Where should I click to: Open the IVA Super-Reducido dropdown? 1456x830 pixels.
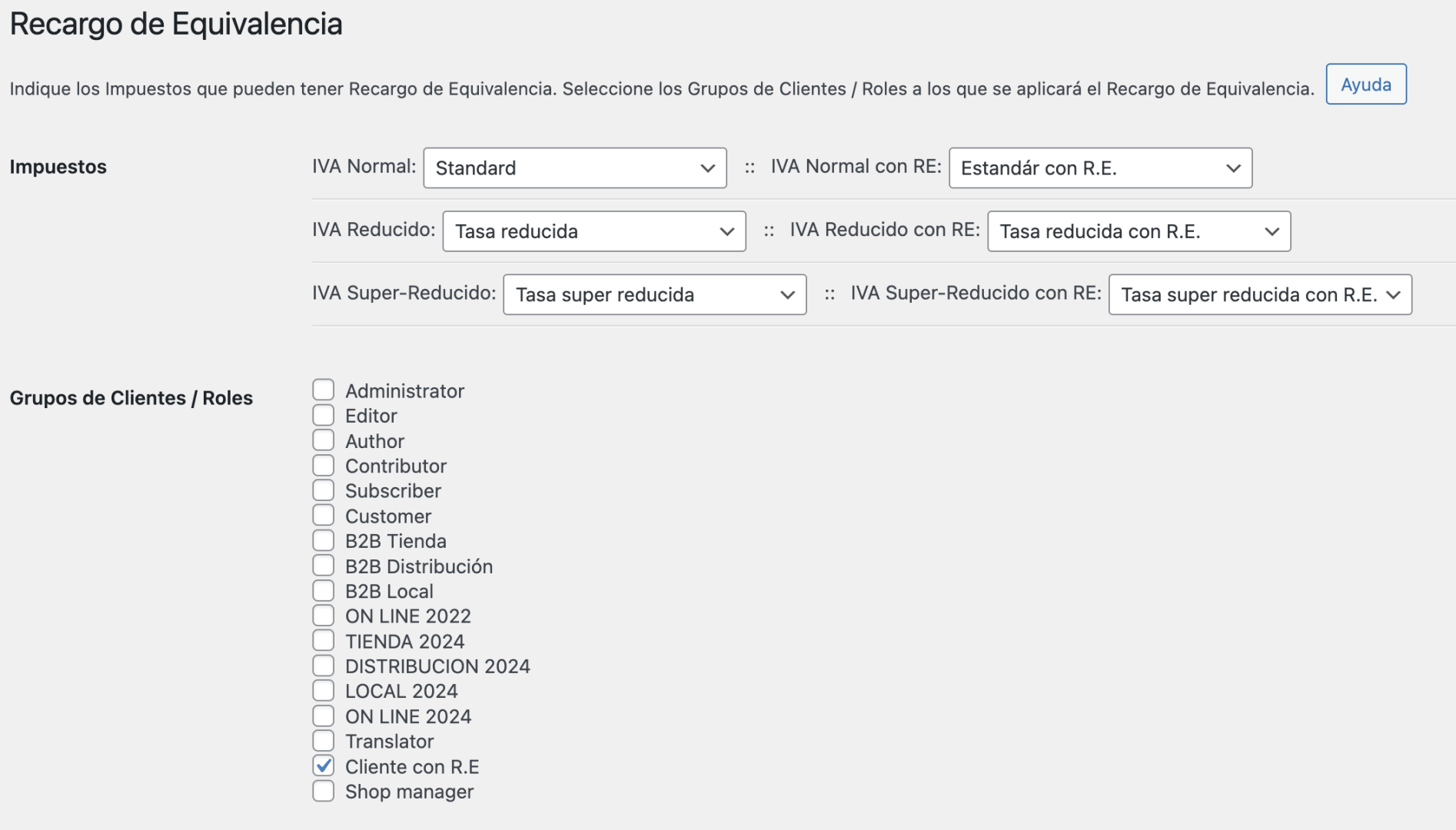coord(655,294)
